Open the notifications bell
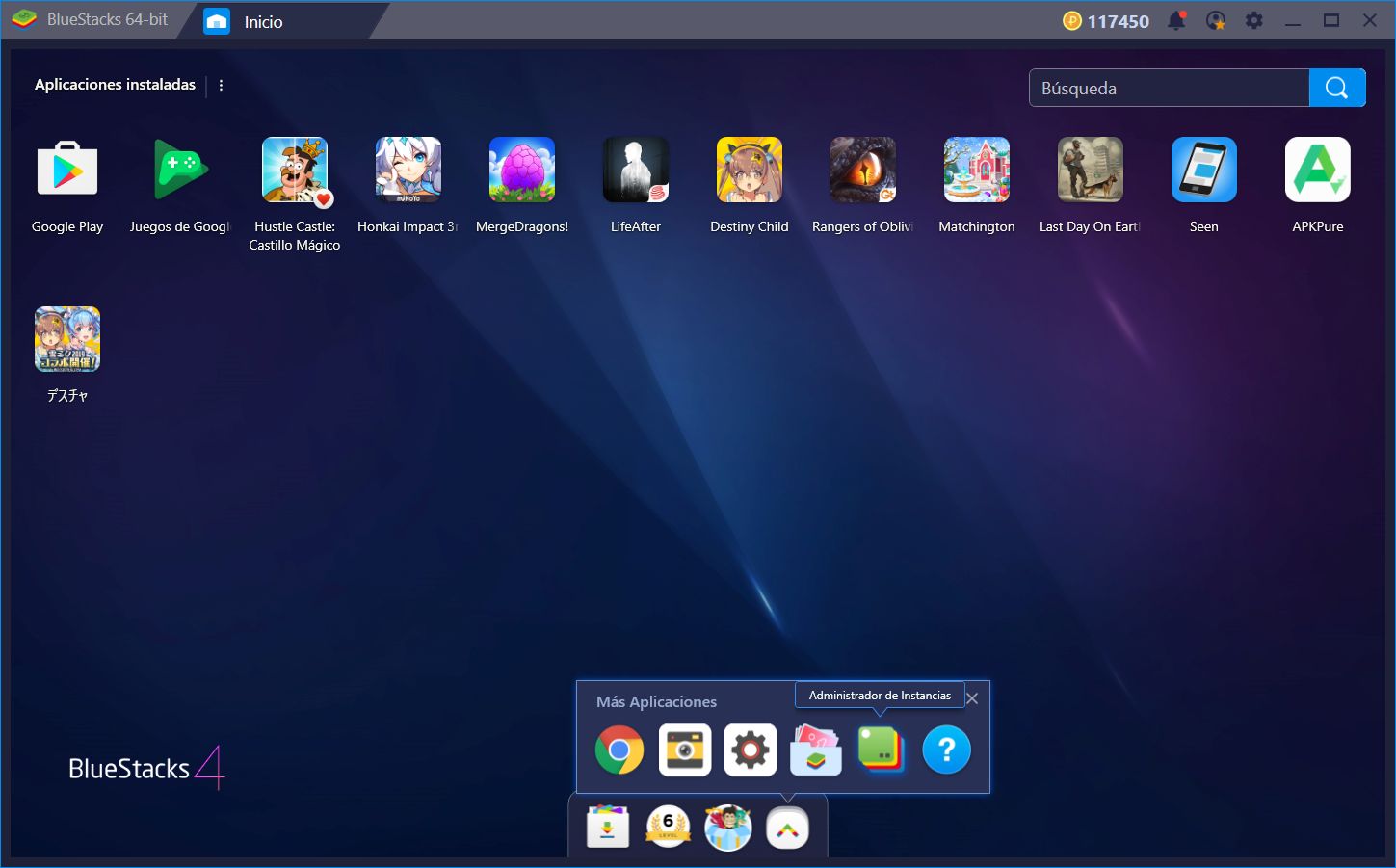This screenshot has height=868, width=1396. tap(1177, 20)
